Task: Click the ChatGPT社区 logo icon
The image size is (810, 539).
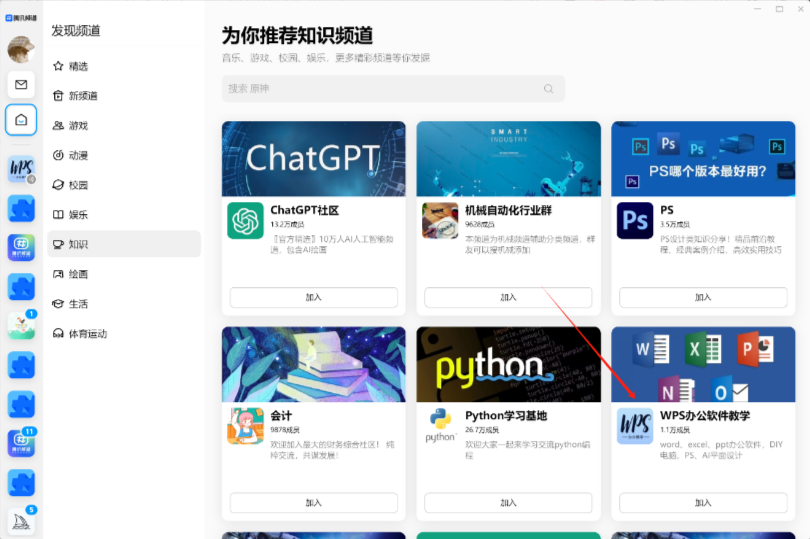Action: (245, 221)
